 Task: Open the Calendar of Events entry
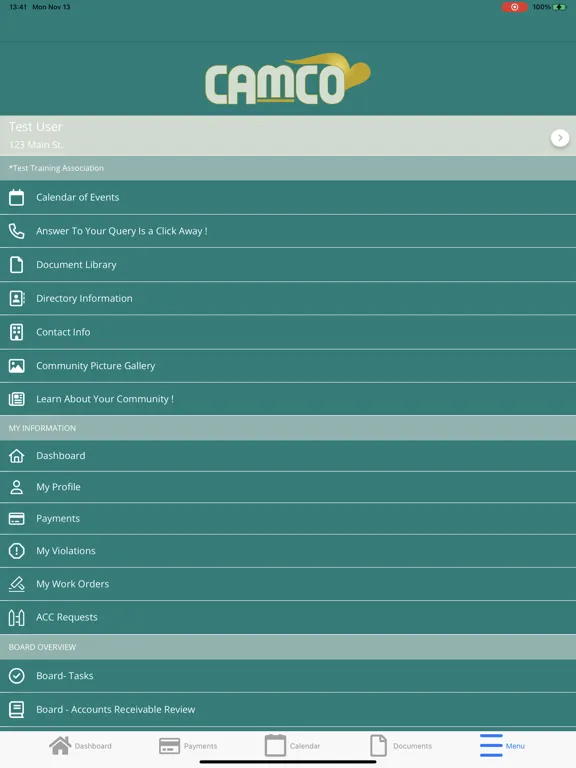(x=288, y=197)
